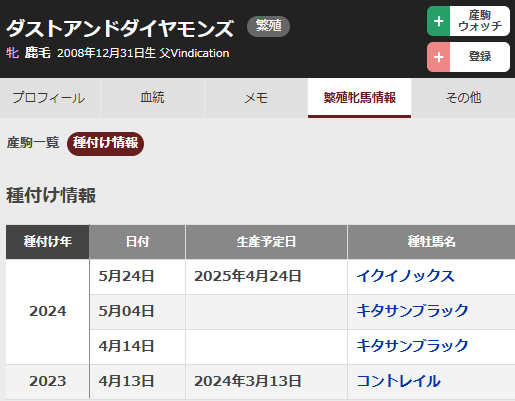Screen dimensions: 515x401
Task: Open stallion link イクイノックス
Action: tap(405, 276)
